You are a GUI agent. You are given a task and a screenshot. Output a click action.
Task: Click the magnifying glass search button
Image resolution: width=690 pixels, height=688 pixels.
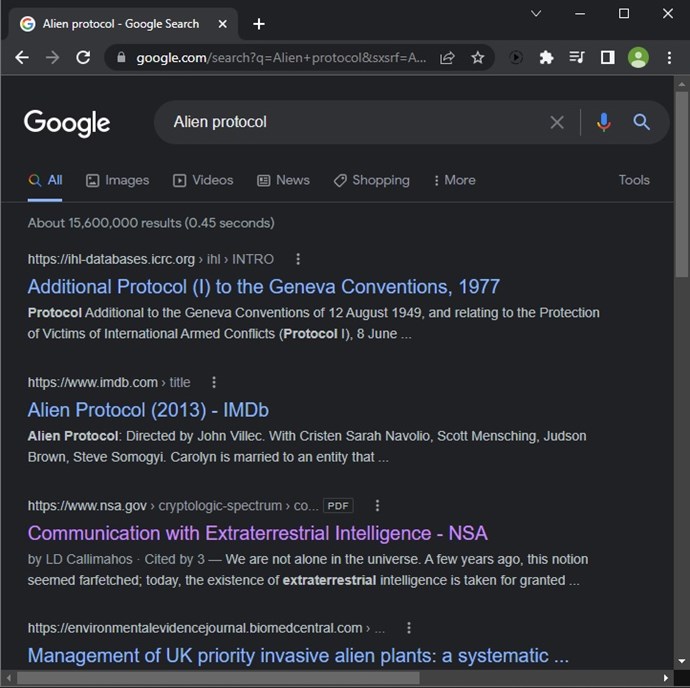[x=641, y=122]
